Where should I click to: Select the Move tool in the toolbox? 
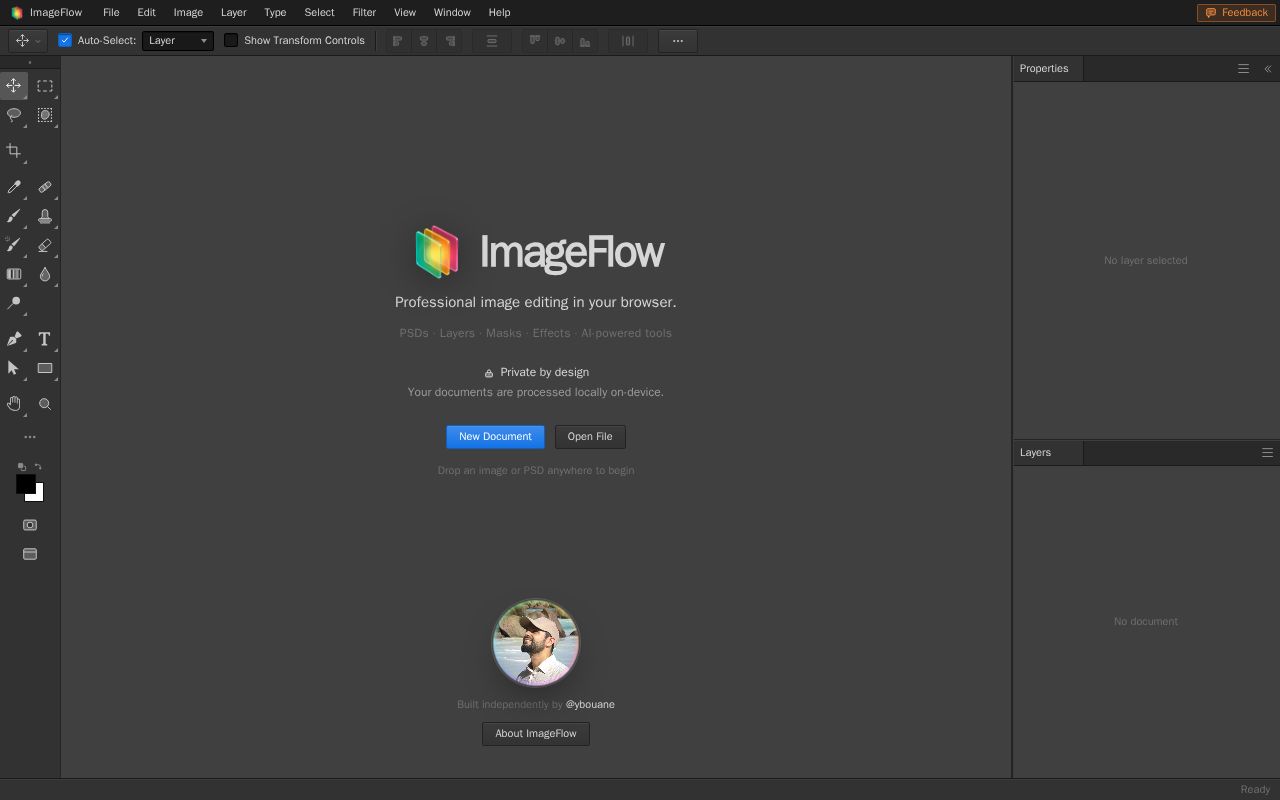tap(14, 86)
